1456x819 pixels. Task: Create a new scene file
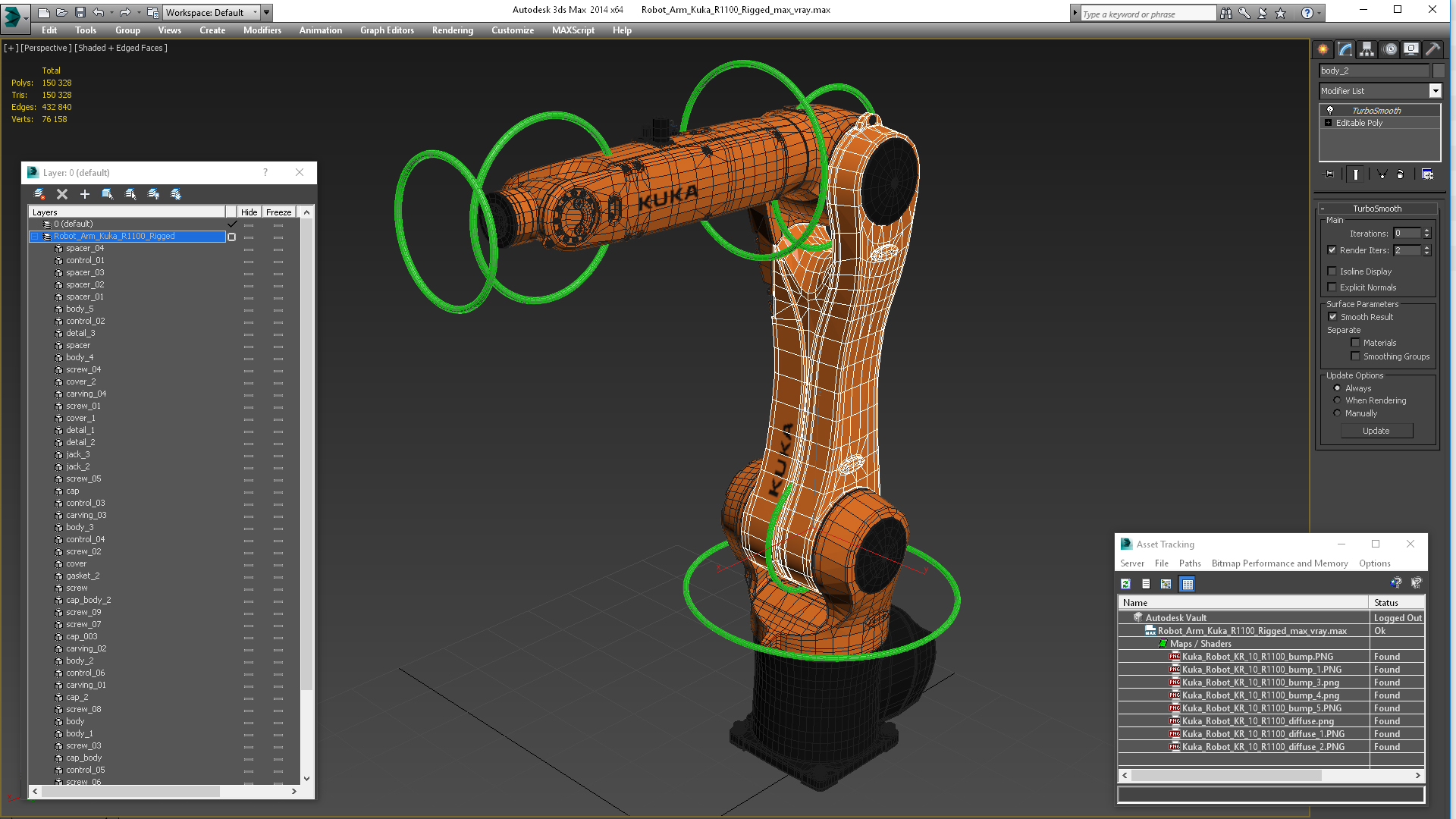tap(43, 12)
